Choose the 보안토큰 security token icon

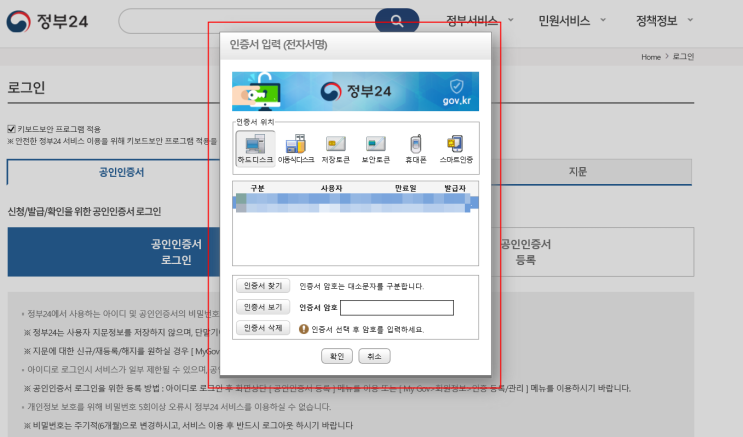click(376, 149)
